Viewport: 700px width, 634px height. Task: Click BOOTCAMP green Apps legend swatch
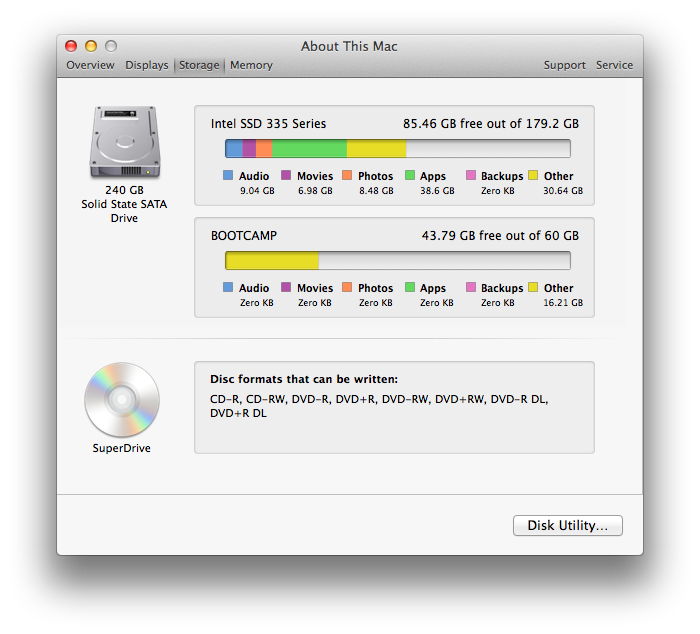pyautogui.click(x=410, y=287)
